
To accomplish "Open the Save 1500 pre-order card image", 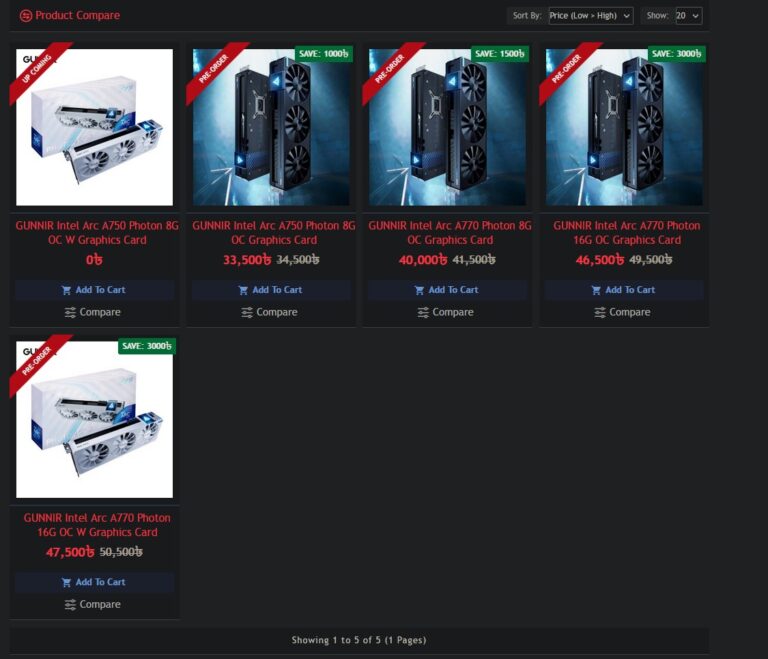I will click(447, 127).
